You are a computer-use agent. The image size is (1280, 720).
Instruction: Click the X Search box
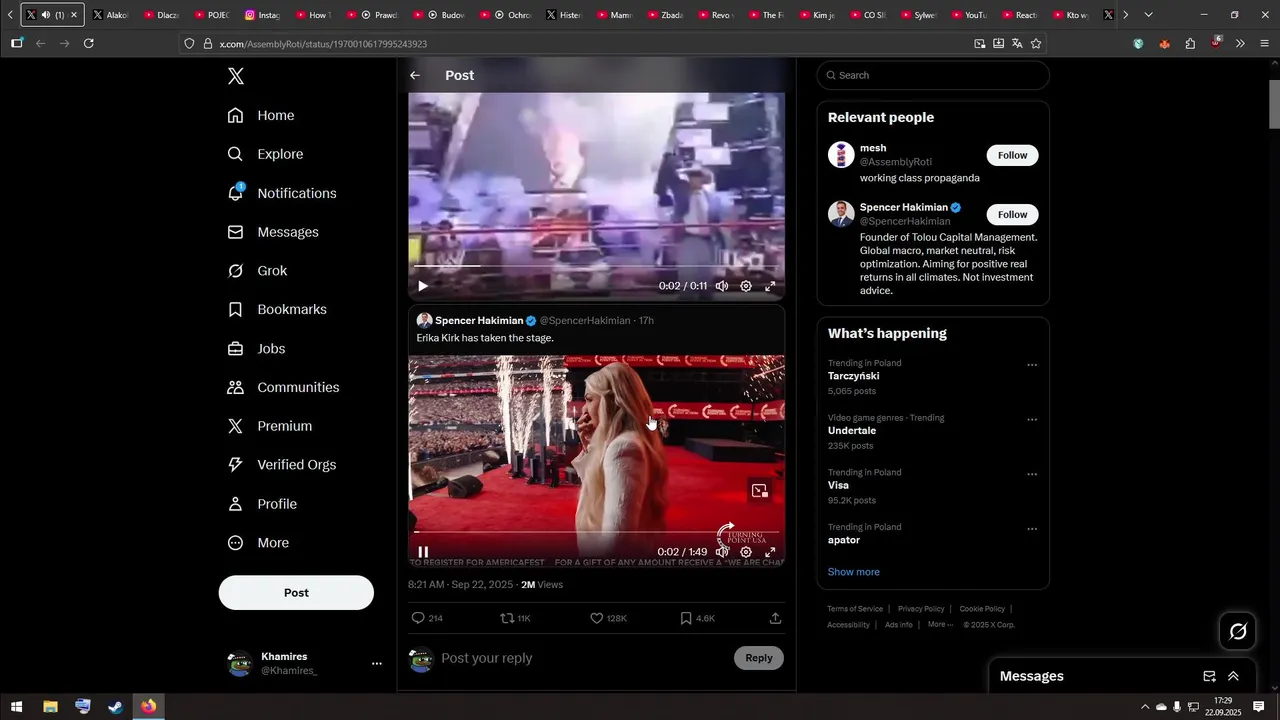click(933, 75)
